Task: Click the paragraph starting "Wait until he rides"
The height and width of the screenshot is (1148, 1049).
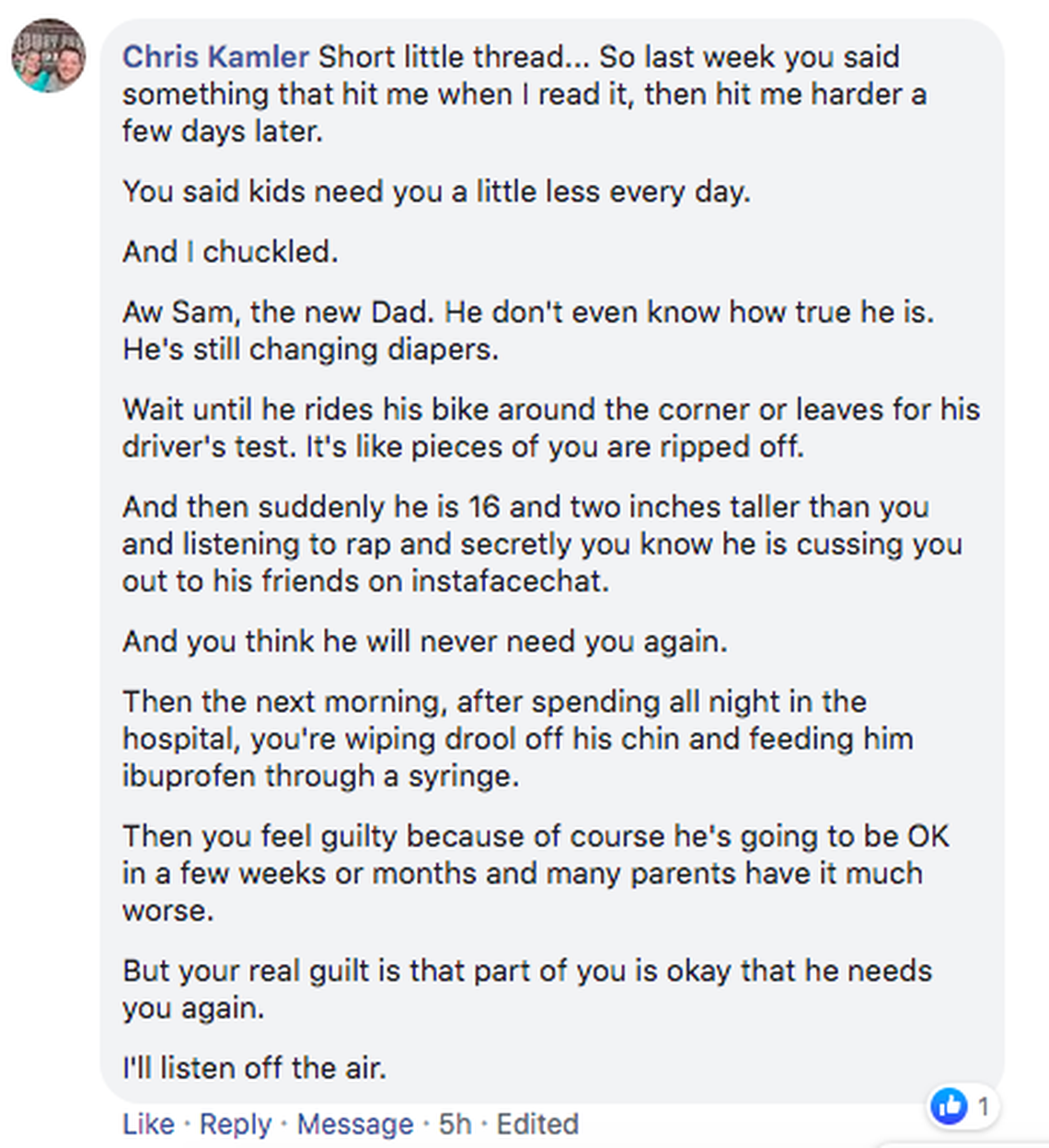Action: (550, 428)
